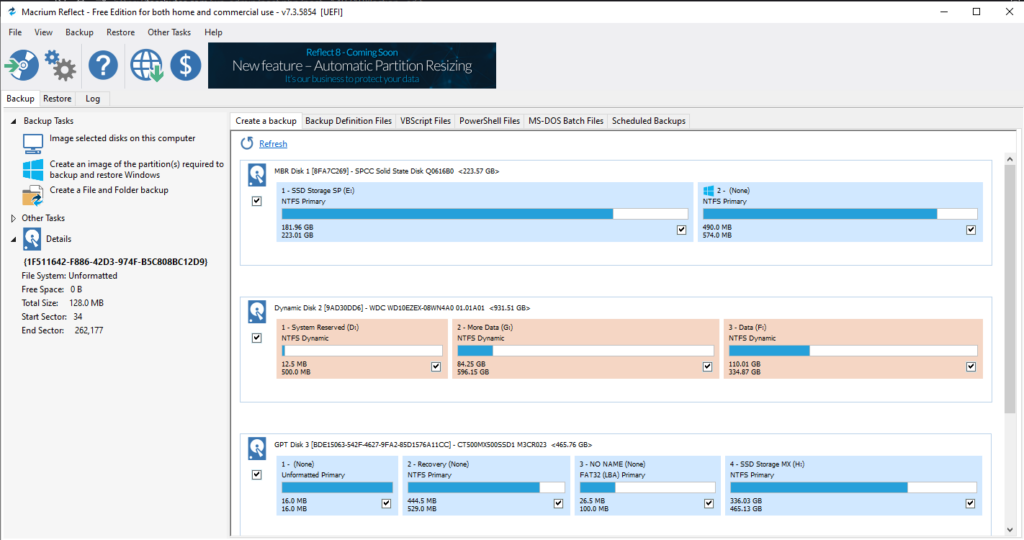
Task: Click the File and Folder backup icon
Action: pos(33,195)
